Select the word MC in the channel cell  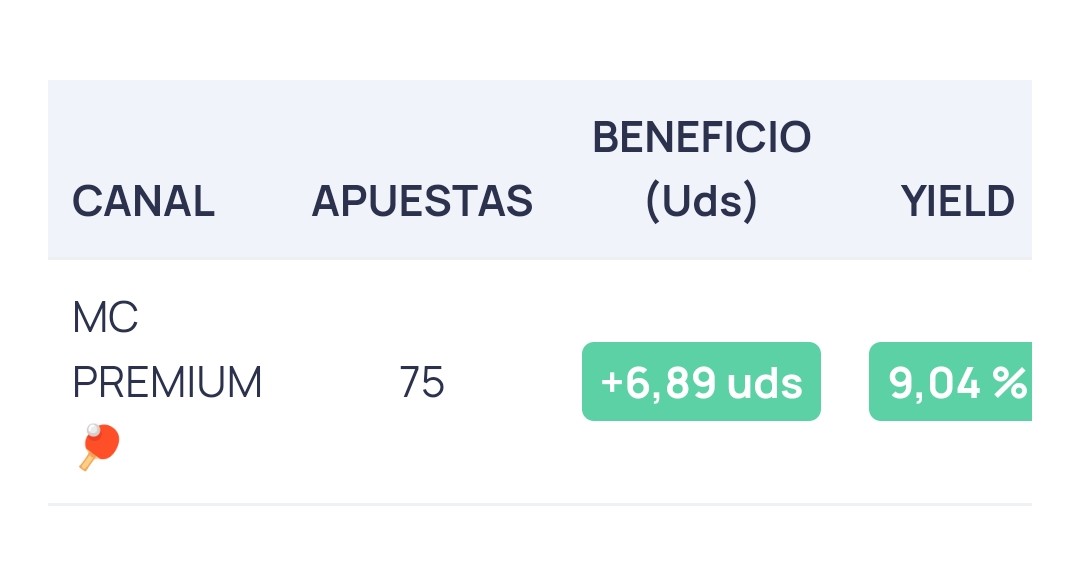click(x=105, y=317)
